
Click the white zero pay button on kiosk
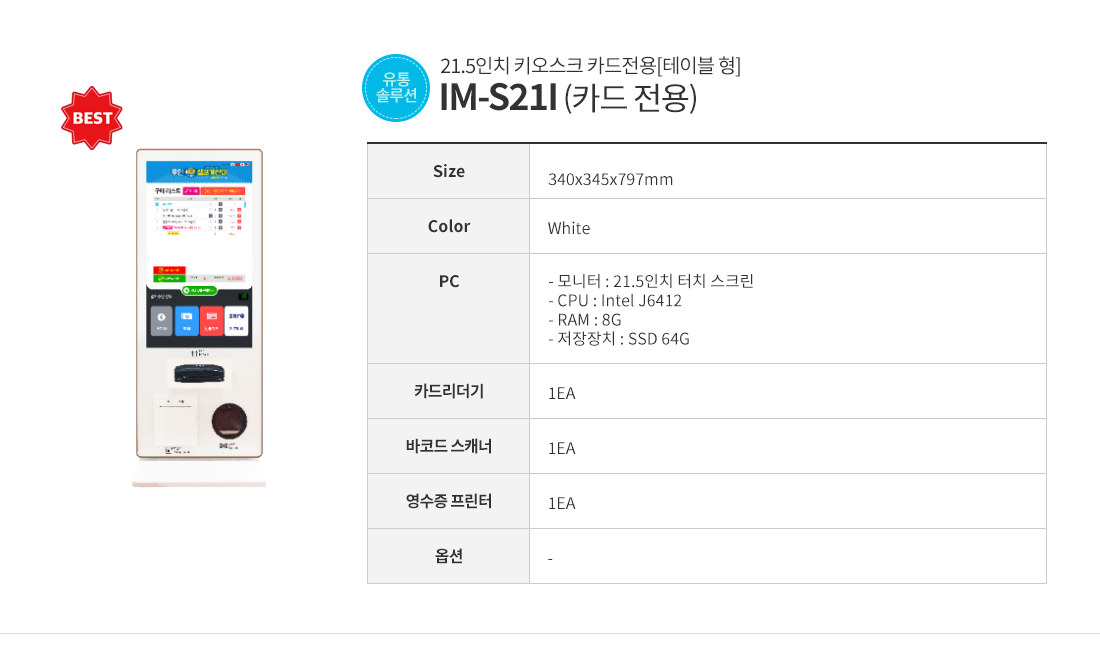tap(236, 321)
